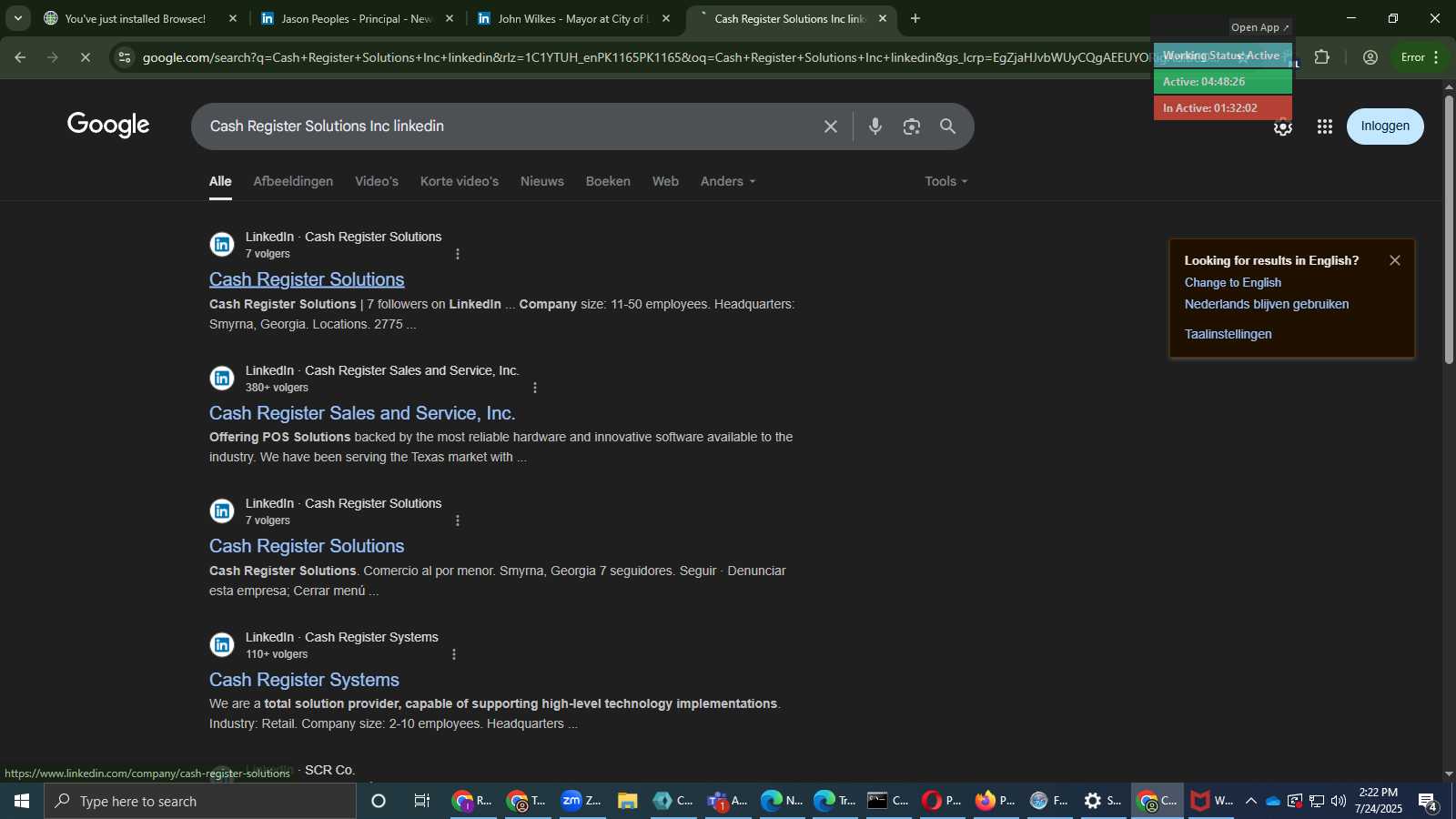Viewport: 1456px width, 819px height.
Task: Open more options for first Cash Register Solutions result
Action: click(458, 254)
